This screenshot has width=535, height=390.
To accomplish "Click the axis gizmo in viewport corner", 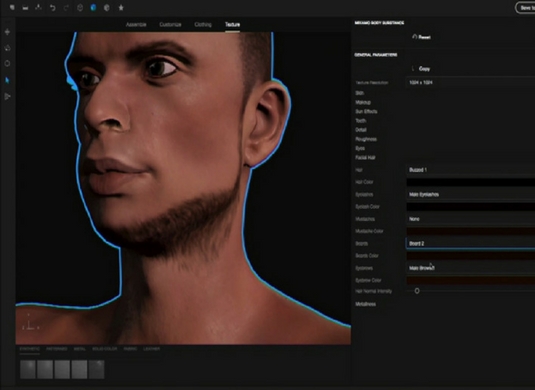I will 30,322.
